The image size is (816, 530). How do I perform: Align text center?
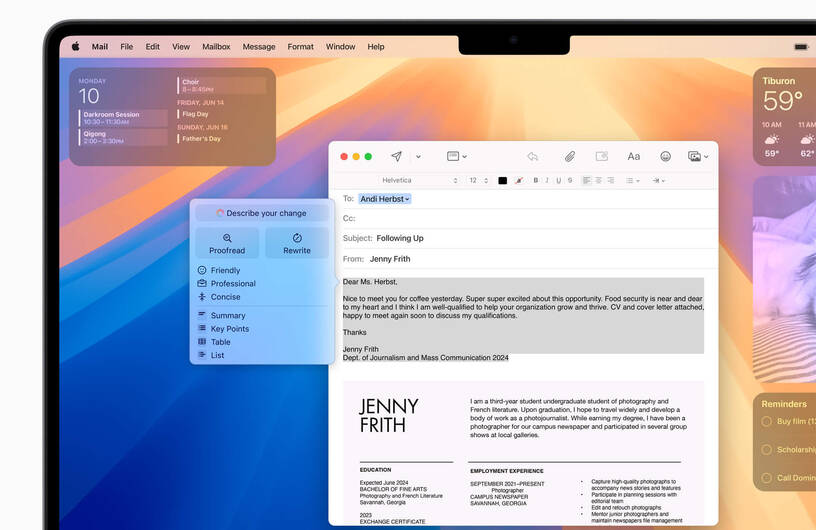click(x=598, y=180)
